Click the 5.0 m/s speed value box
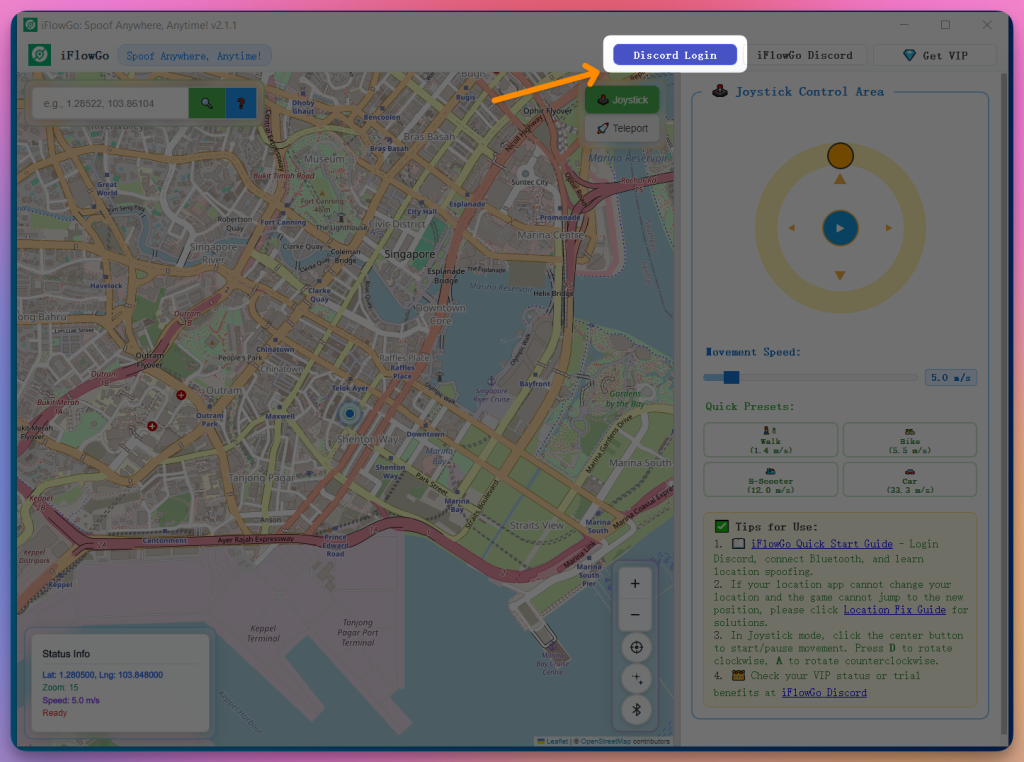 point(950,377)
